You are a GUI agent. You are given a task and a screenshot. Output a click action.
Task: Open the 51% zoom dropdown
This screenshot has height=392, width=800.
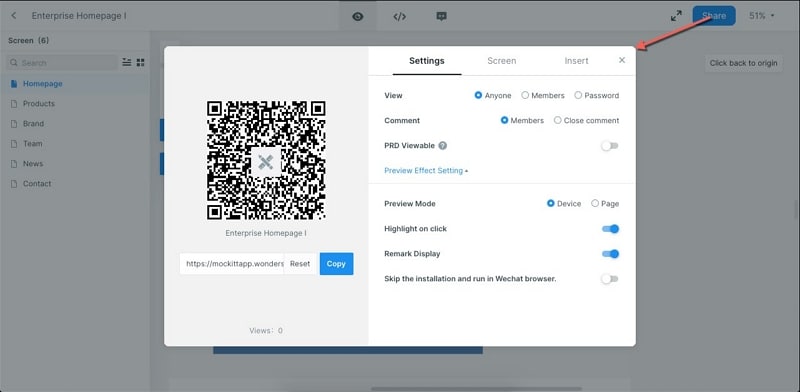click(x=761, y=16)
